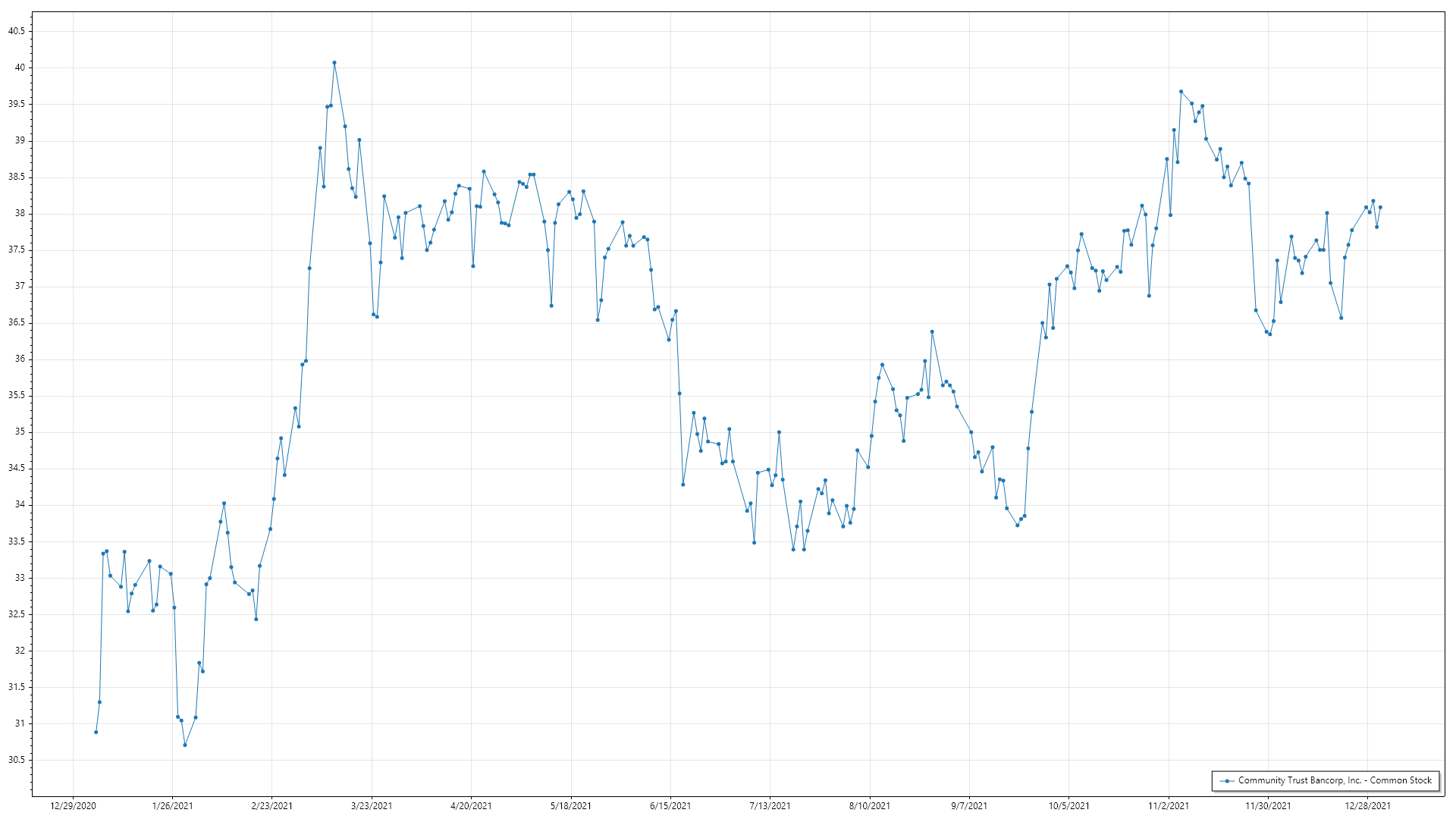The width and height of the screenshot is (1456, 819).
Task: Click the 9/7/2021 x-axis date label
Action: click(969, 805)
